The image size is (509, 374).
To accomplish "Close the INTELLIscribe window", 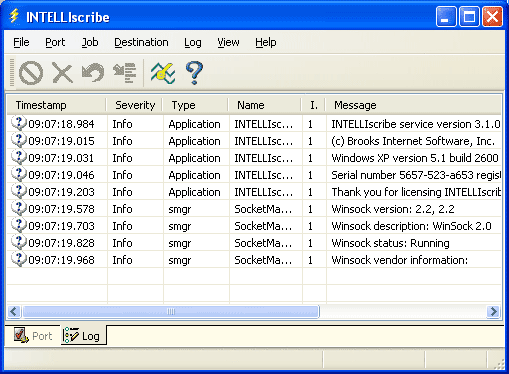I will point(492,16).
